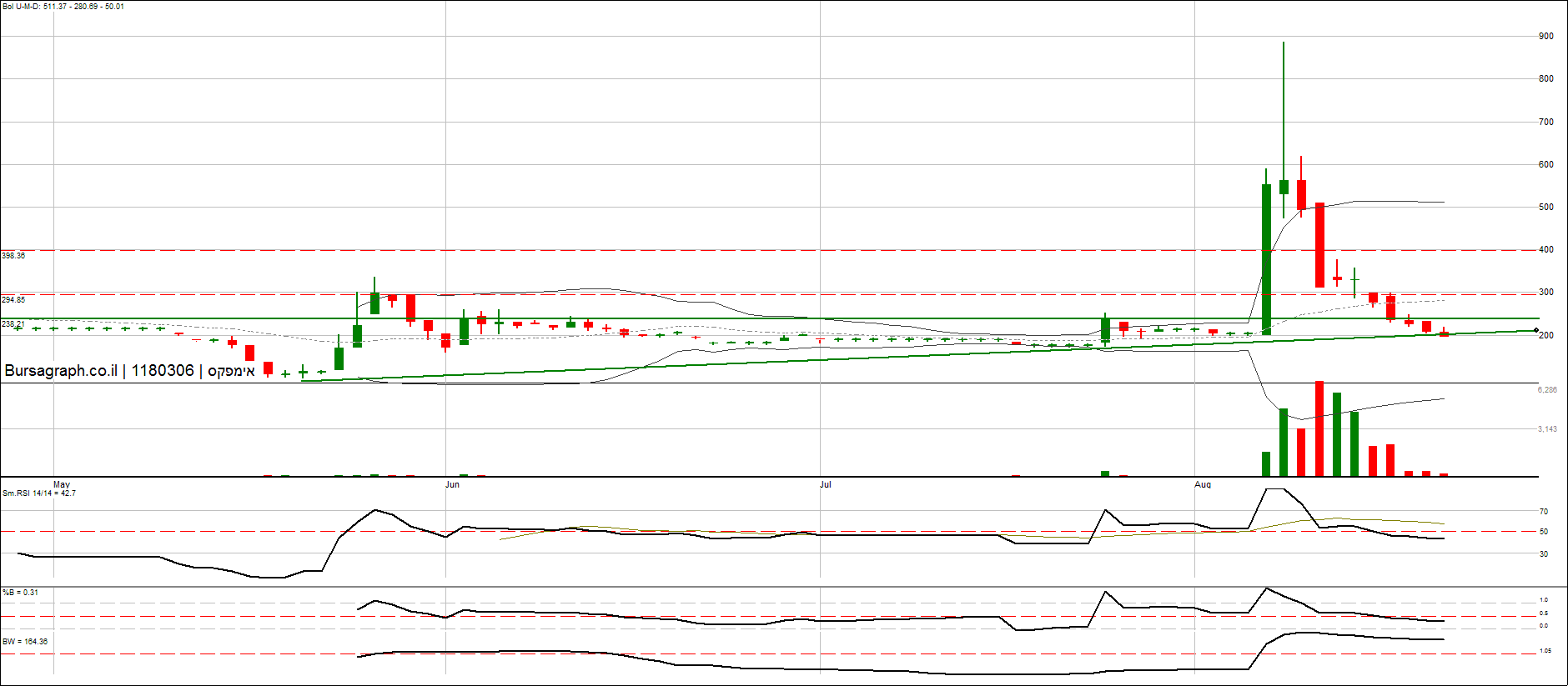Select the 200 price axis label
The height and width of the screenshot is (686, 1568).
pyautogui.click(x=1546, y=336)
